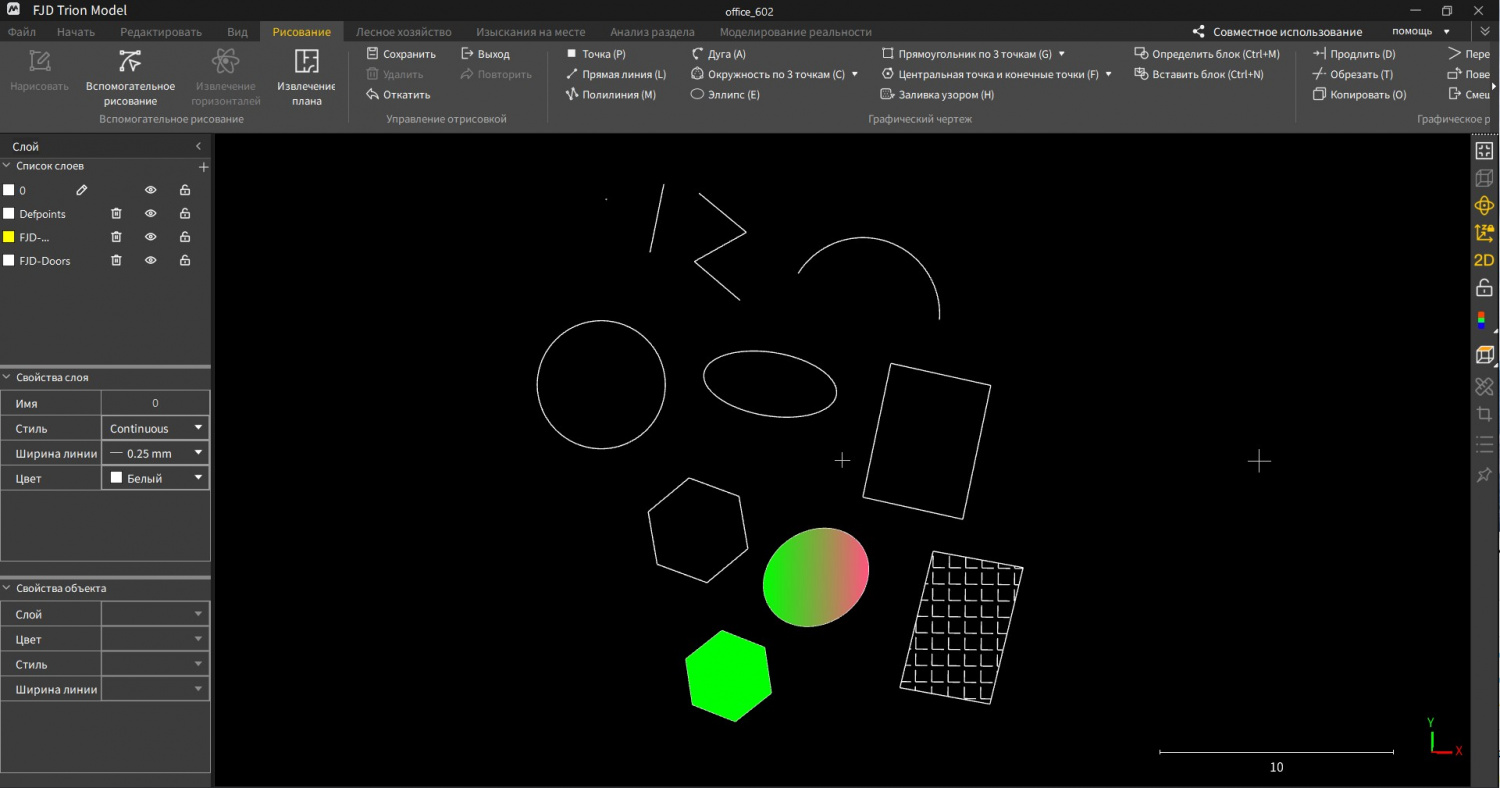Add a new layer with plus icon

[x=203, y=167]
